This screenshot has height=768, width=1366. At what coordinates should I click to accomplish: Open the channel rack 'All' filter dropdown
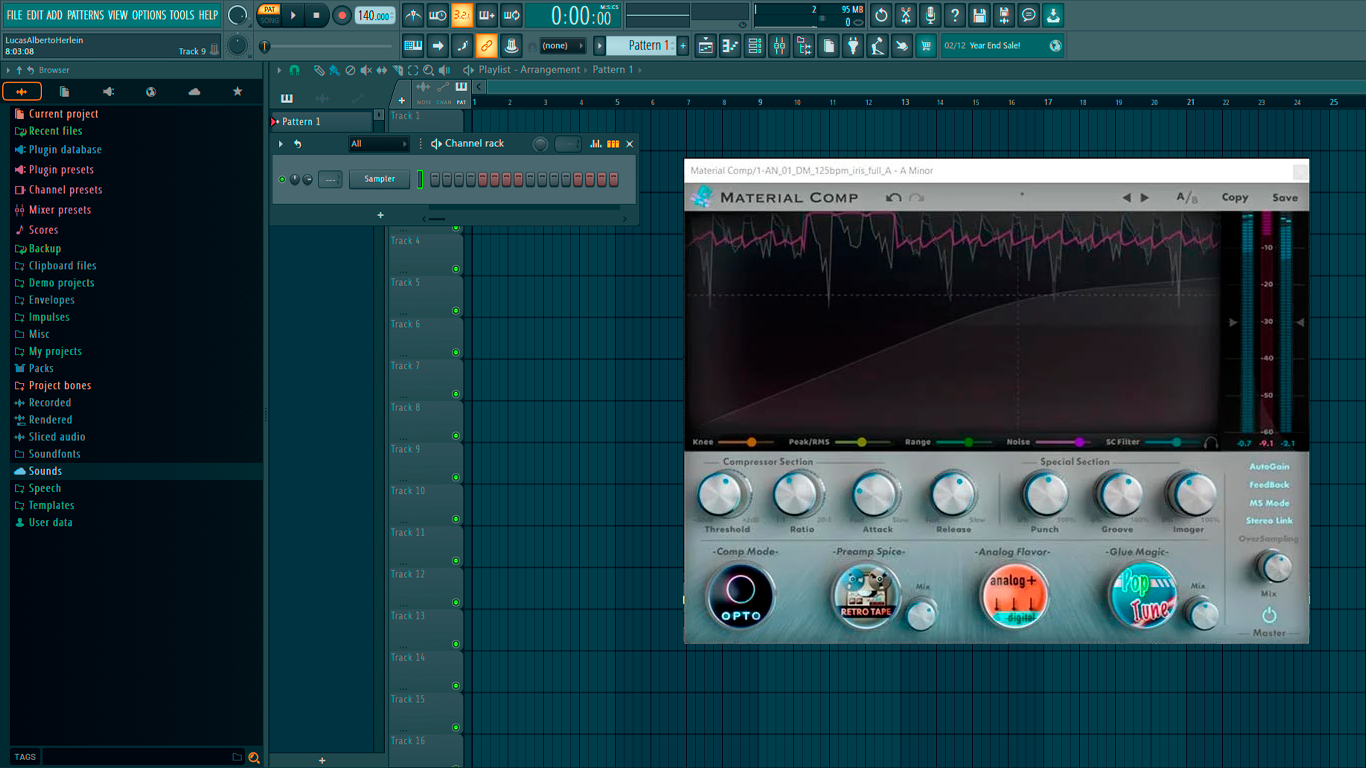379,144
